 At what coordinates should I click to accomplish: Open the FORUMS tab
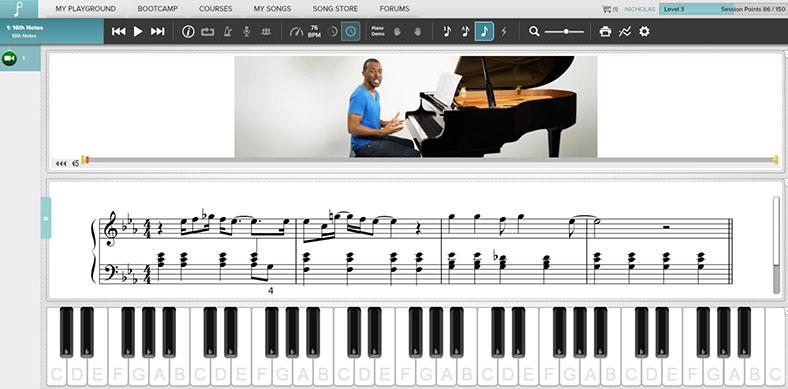pos(394,9)
